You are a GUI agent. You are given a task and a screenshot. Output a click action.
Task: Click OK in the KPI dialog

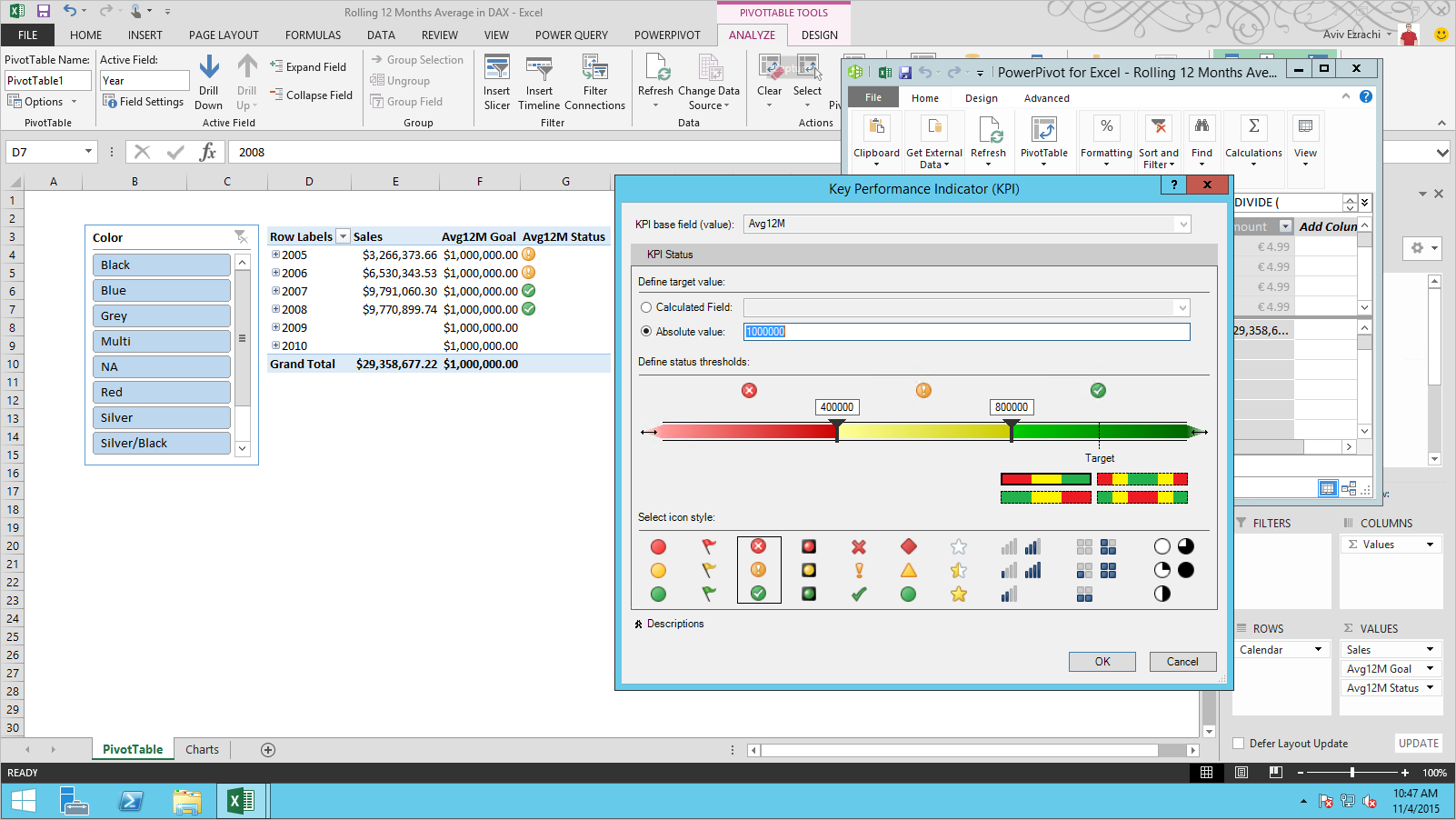point(1102,661)
